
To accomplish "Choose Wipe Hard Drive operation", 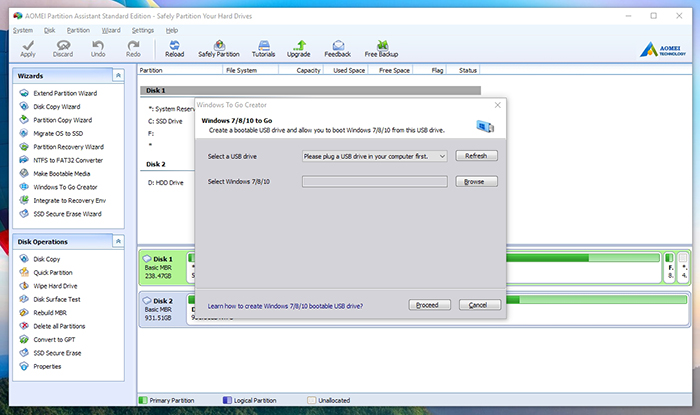I will pos(55,286).
